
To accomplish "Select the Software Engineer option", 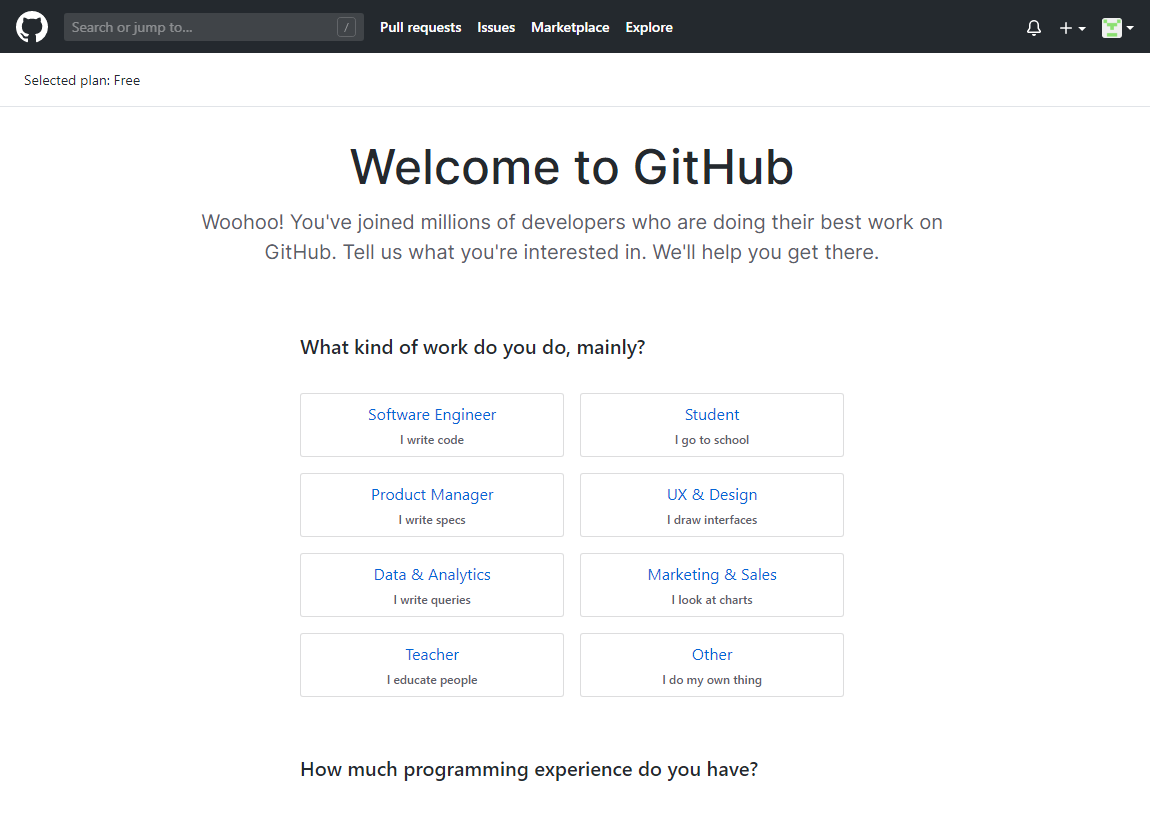I will [x=432, y=425].
